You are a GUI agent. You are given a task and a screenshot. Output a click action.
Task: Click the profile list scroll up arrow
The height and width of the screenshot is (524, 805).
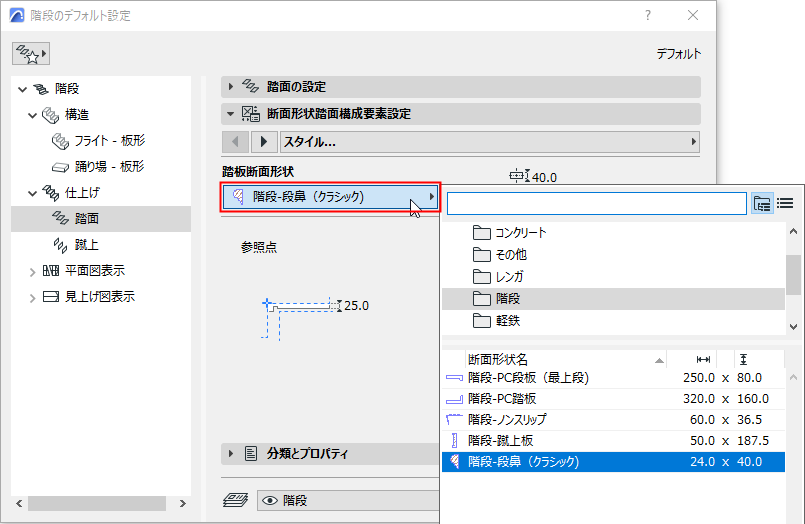[x=794, y=378]
